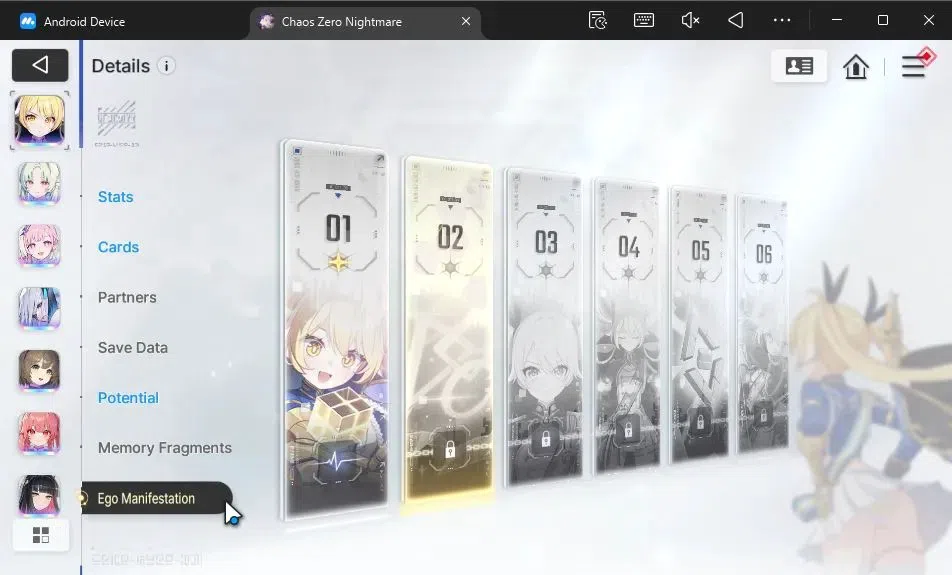Click the lock icon on panel 04
This screenshot has height=575, width=952.
(x=628, y=430)
